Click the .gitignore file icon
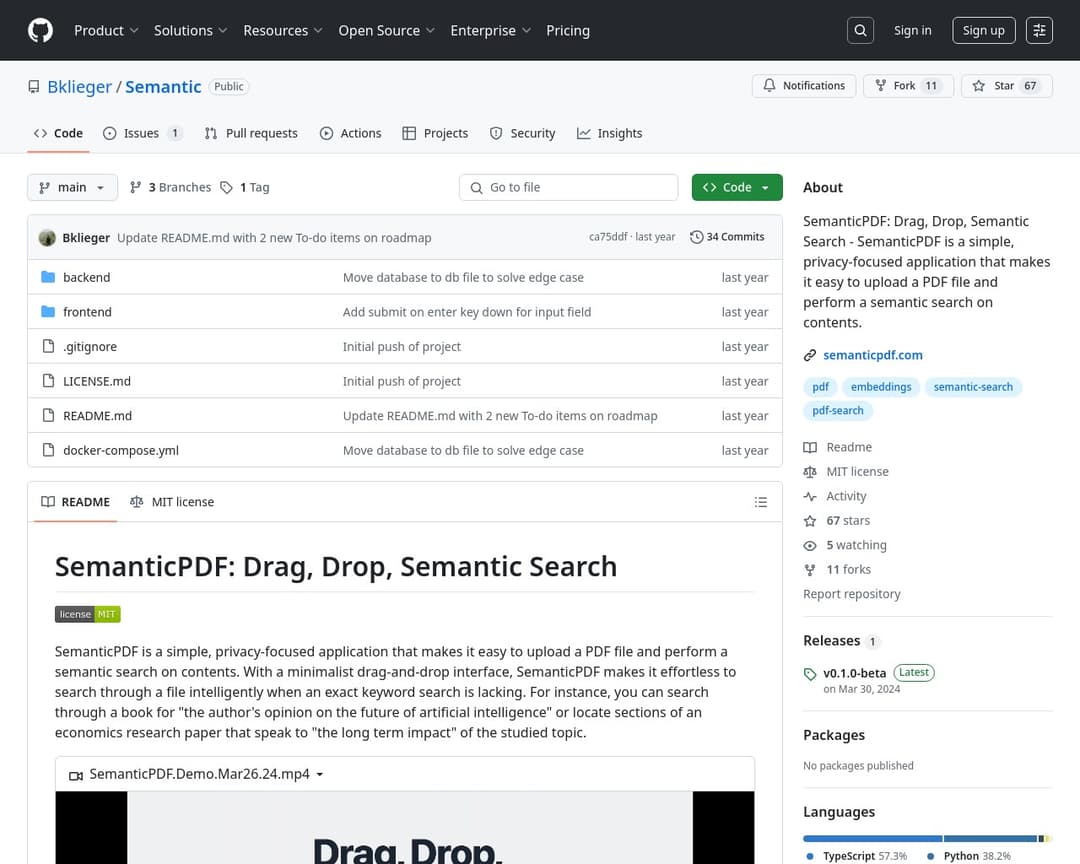The width and height of the screenshot is (1080, 864). tap(48, 346)
